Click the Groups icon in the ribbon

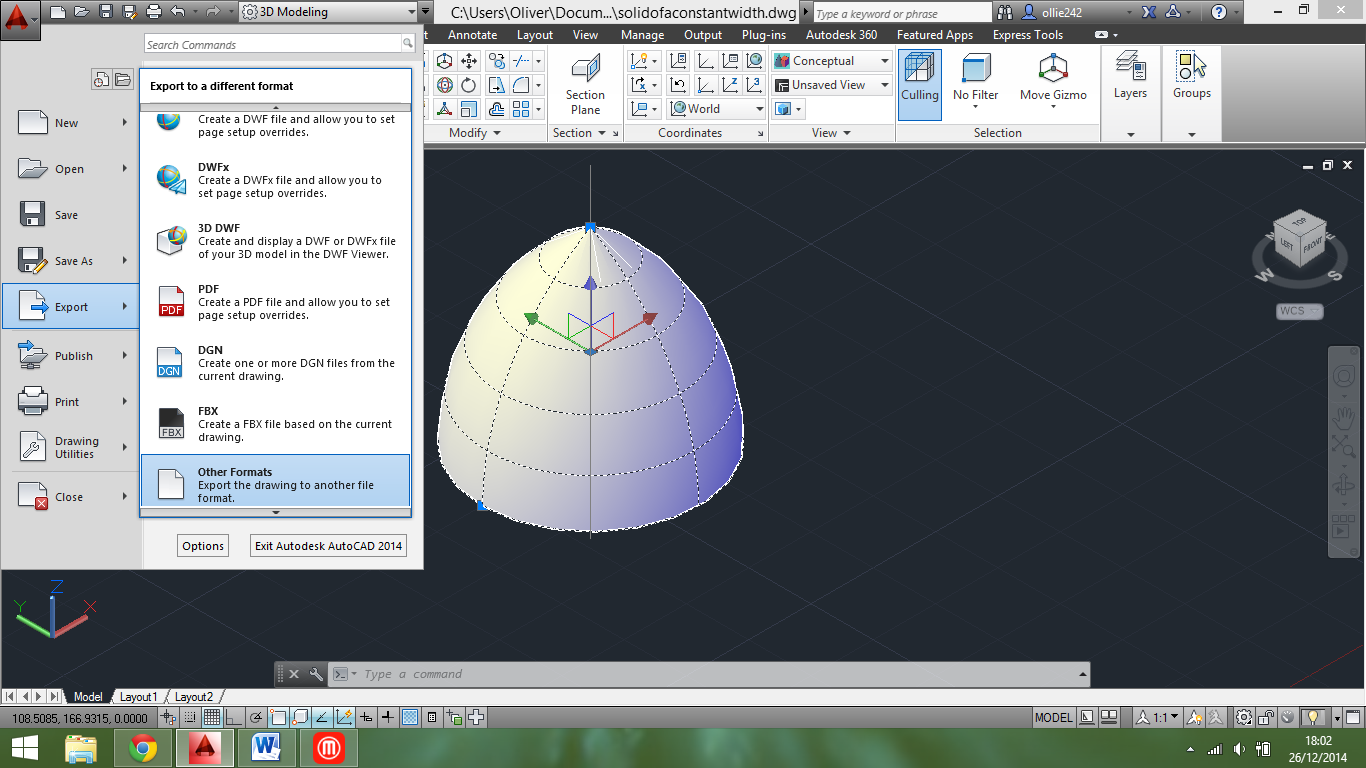[1191, 78]
